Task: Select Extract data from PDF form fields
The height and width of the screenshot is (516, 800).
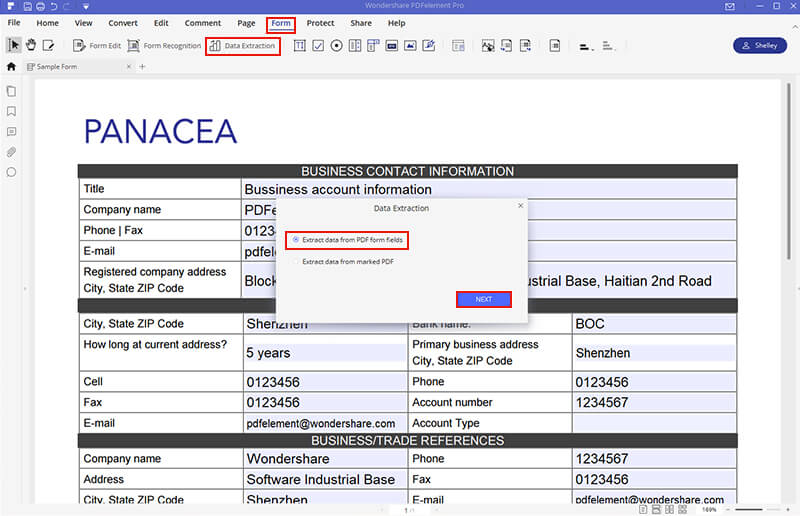Action: click(x=347, y=239)
